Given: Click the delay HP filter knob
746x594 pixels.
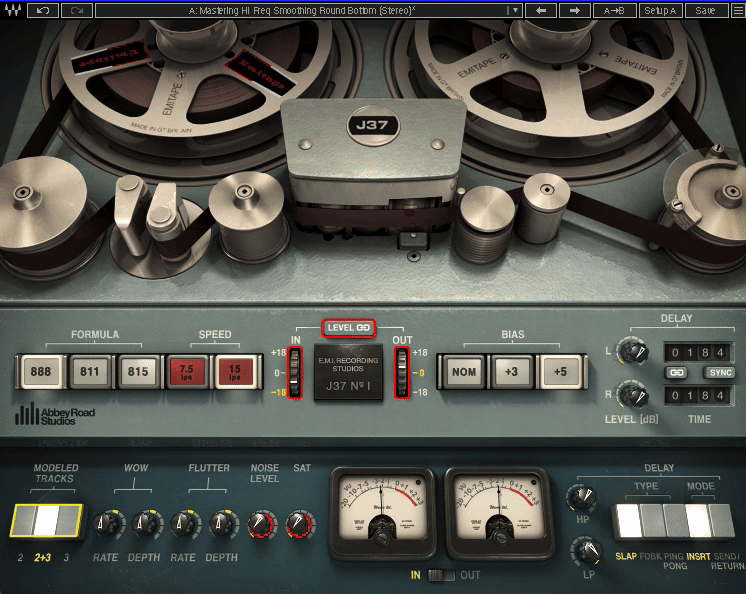Looking at the screenshot, I should [581, 497].
